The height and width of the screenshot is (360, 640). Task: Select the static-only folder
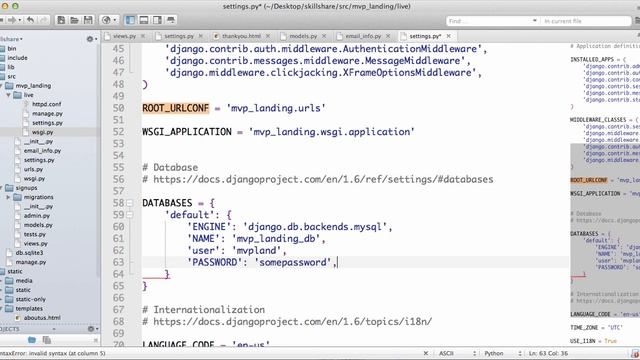point(31,300)
